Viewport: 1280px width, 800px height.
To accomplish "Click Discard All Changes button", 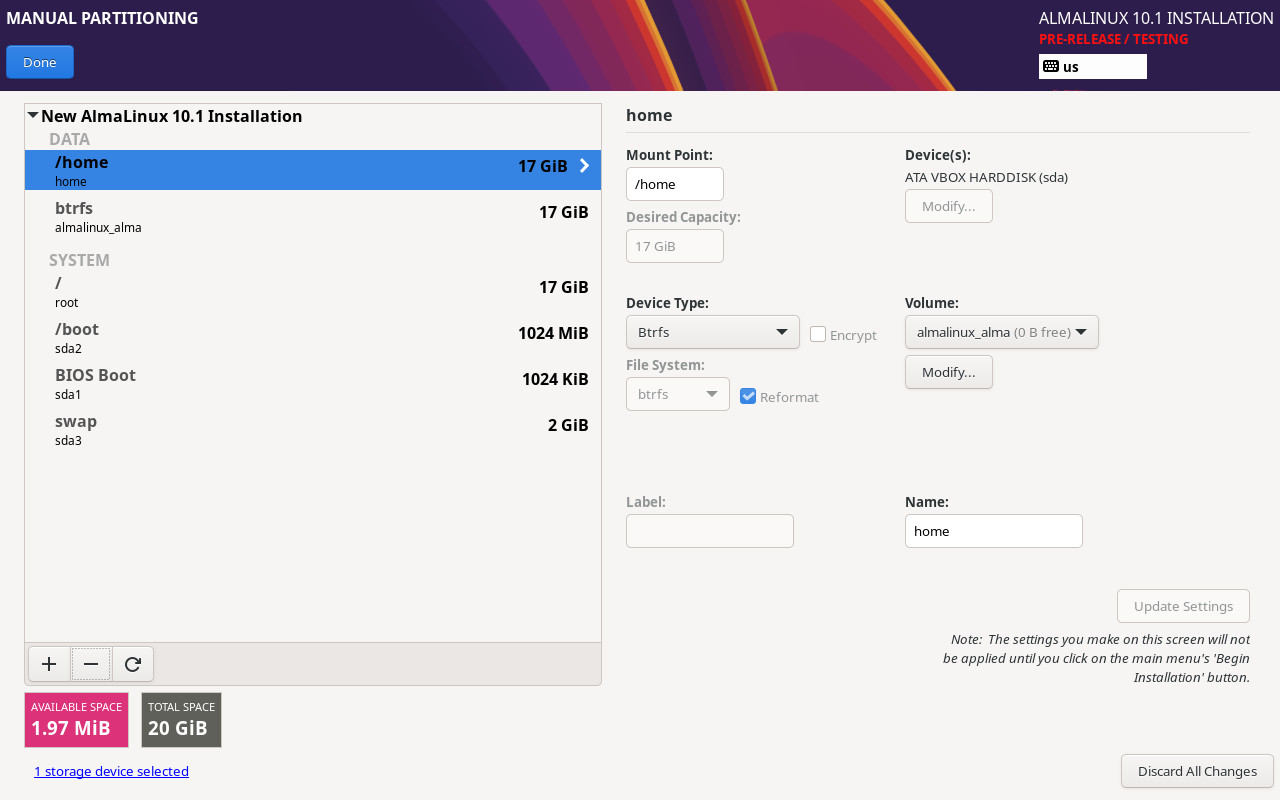I will click(x=1197, y=771).
